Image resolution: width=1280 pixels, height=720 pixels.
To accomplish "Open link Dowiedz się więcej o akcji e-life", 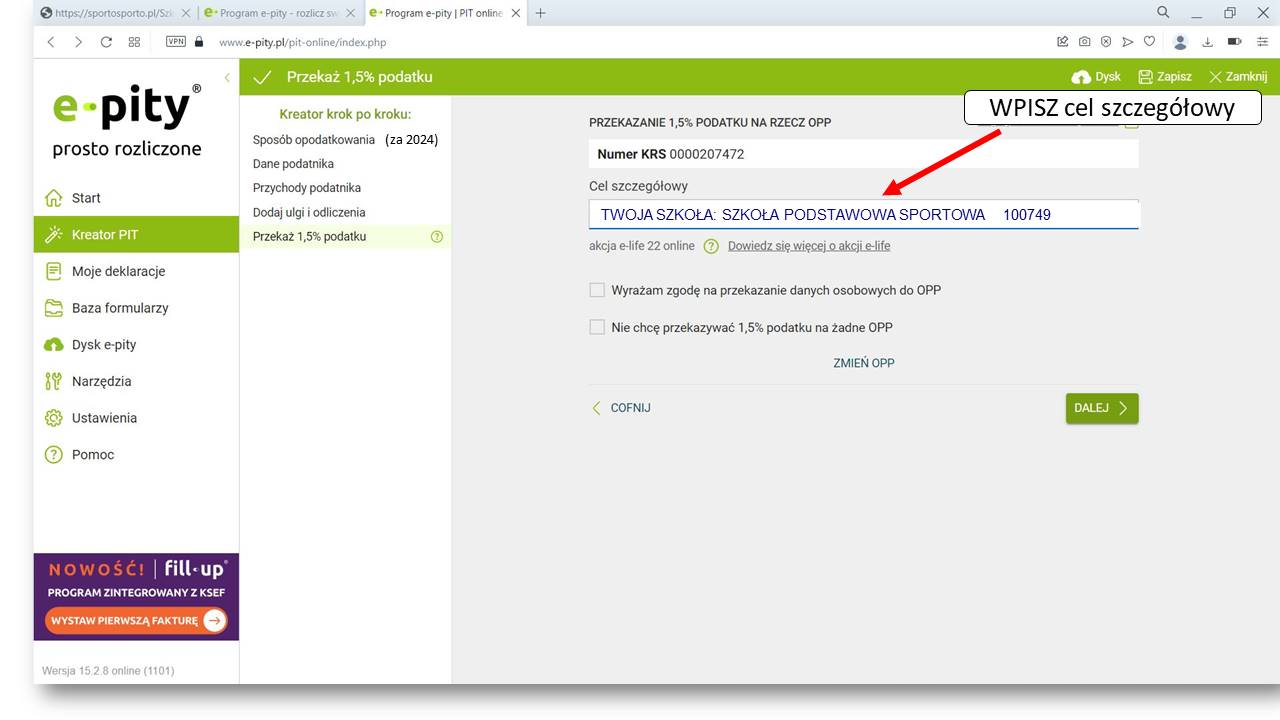I will 809,246.
